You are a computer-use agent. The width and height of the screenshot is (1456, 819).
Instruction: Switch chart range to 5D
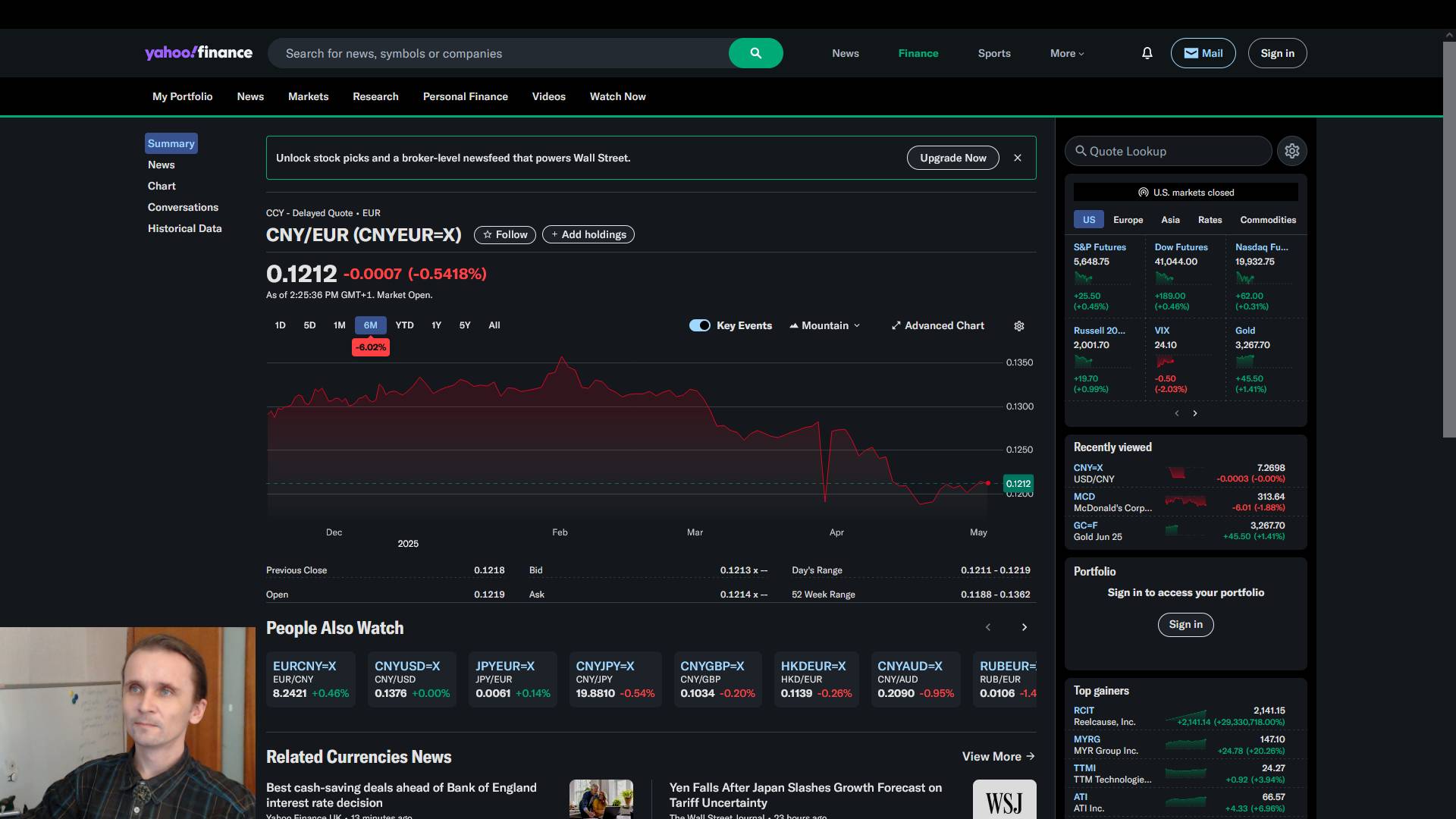pyautogui.click(x=309, y=325)
